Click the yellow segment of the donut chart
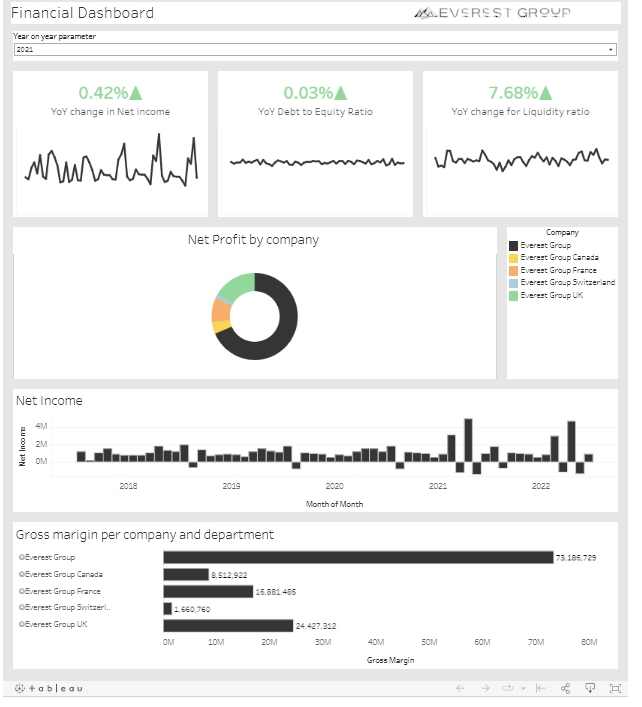The width and height of the screenshot is (642, 707). click(221, 327)
